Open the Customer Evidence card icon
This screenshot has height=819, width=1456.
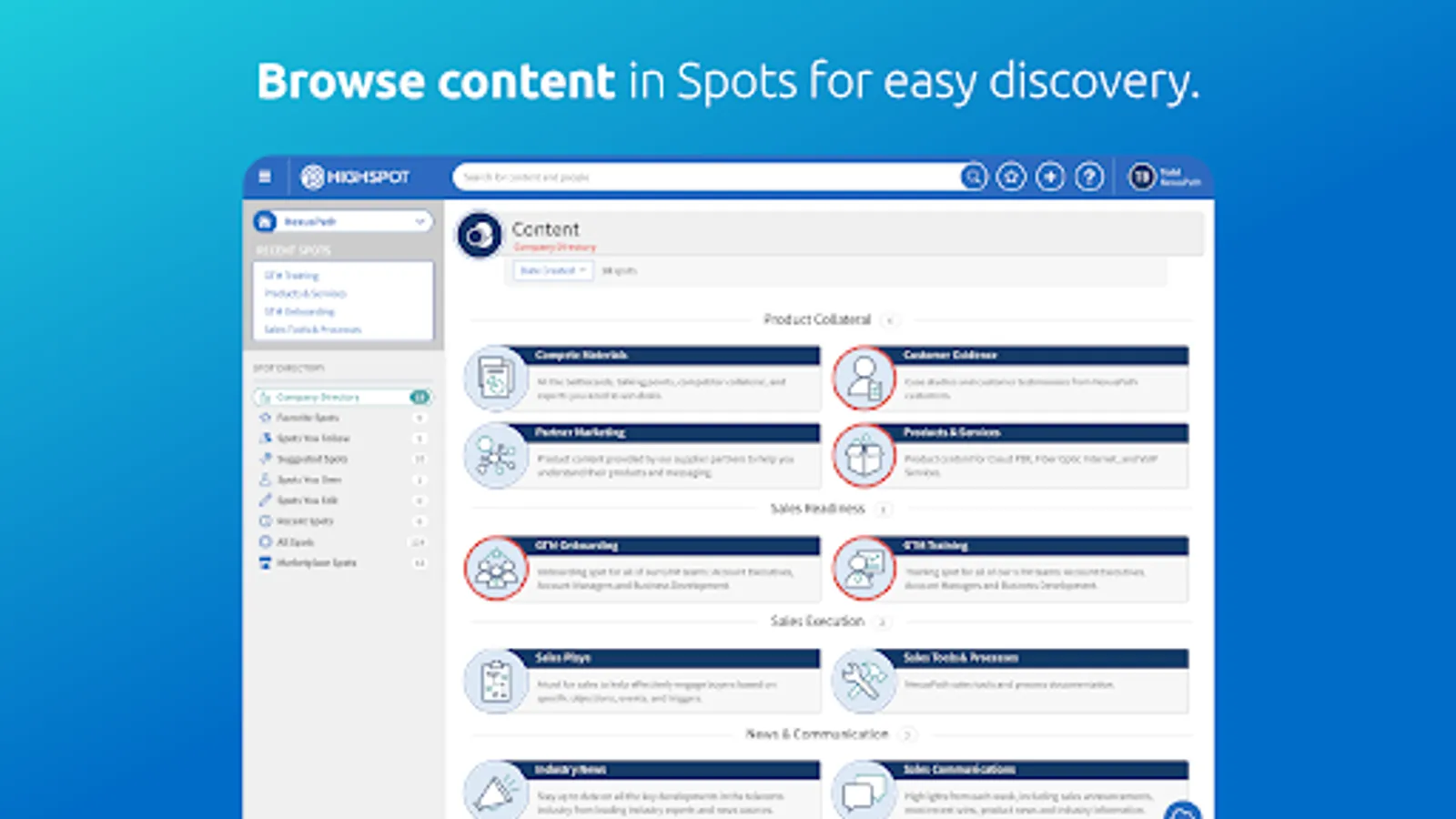point(864,378)
